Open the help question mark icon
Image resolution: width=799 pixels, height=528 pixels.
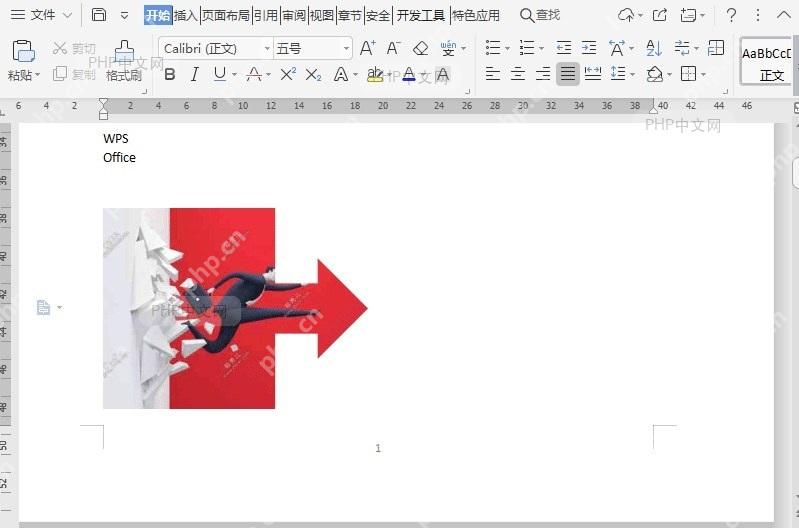tap(731, 15)
